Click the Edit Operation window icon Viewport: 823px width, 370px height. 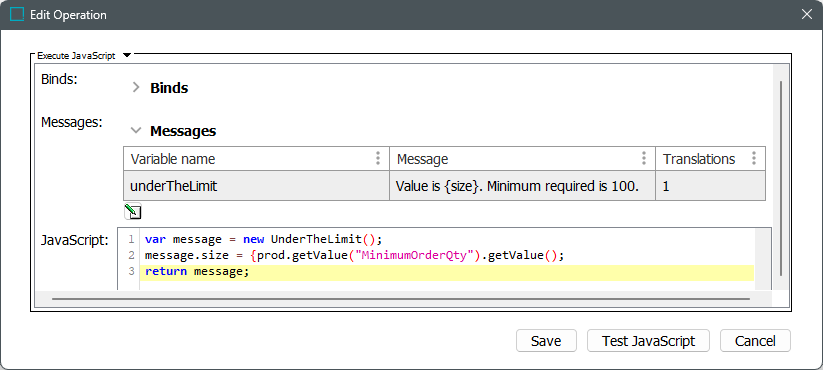17,15
